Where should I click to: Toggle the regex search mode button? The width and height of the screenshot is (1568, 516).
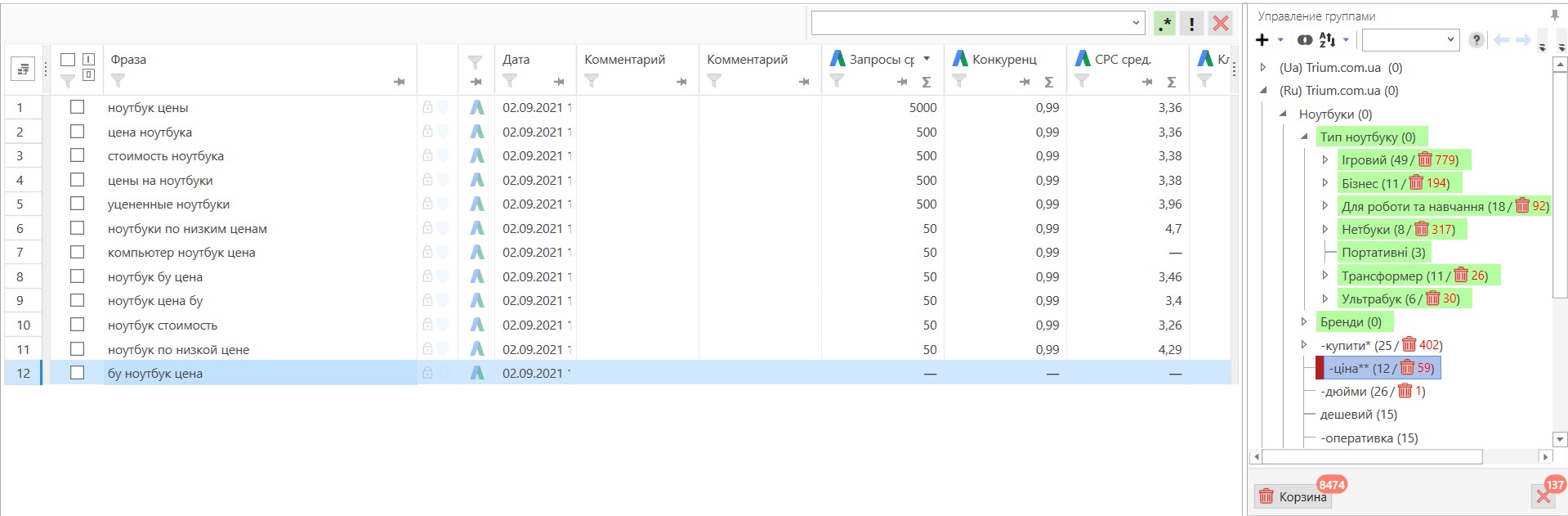1164,24
